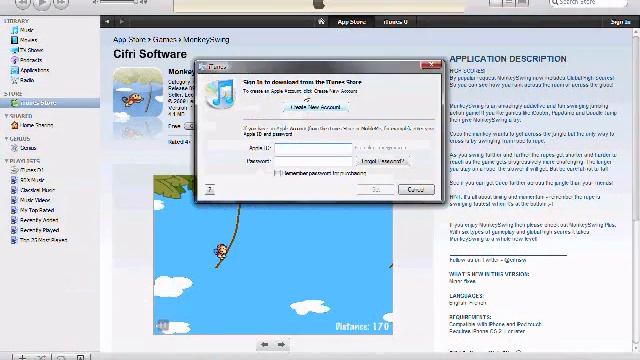Play the current track

click(41, 3)
